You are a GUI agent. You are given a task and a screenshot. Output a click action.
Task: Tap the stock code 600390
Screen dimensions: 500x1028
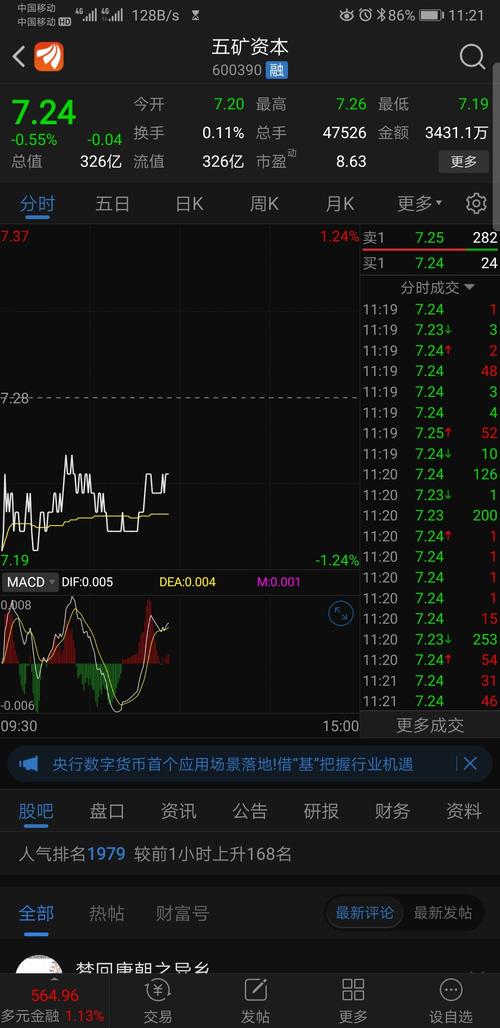tap(237, 70)
